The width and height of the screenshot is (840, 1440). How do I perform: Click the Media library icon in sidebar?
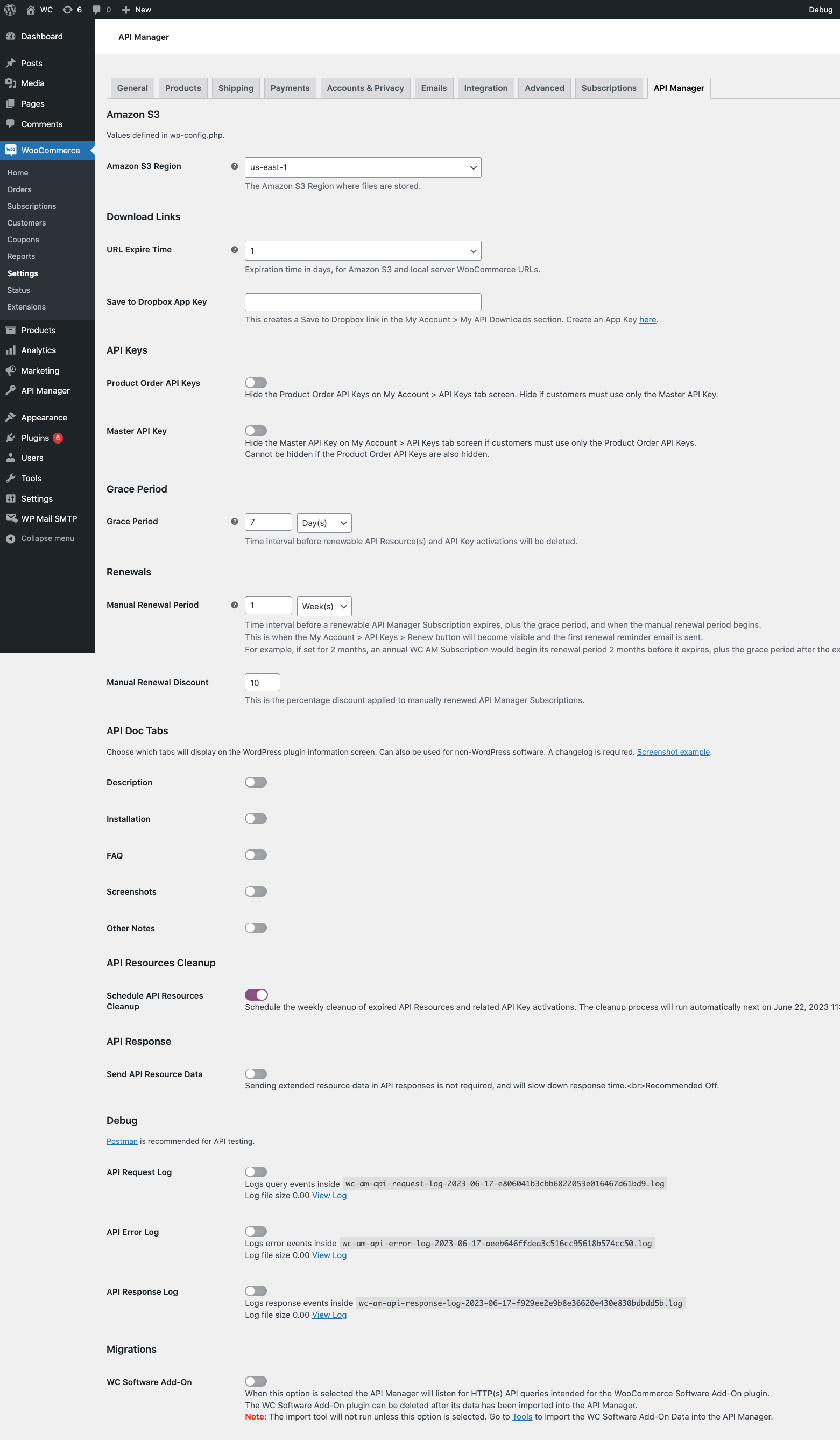[x=11, y=83]
